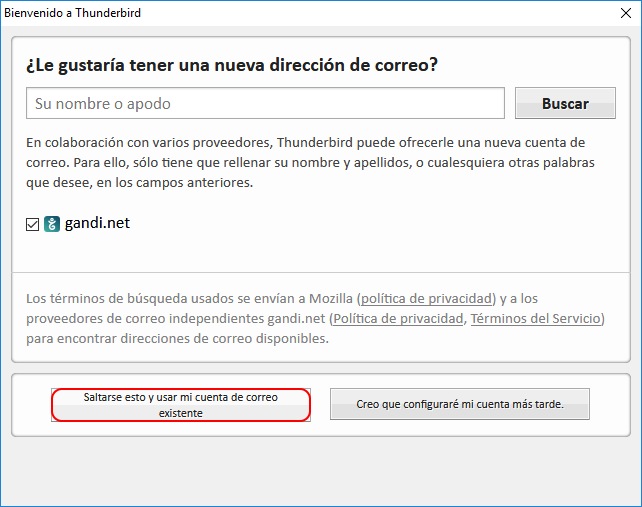Click the gandi.net provider logo icon
This screenshot has width=642, height=507.
[x=52, y=224]
